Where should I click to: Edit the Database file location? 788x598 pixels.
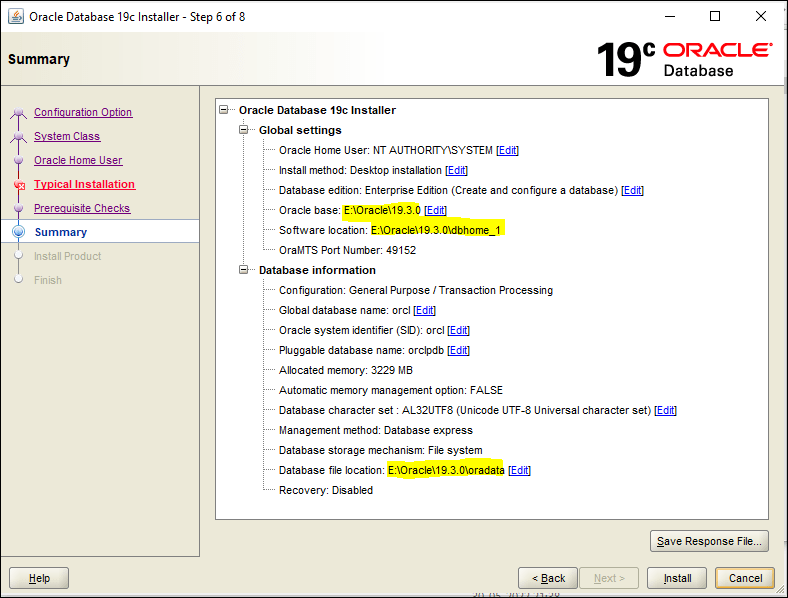(519, 470)
